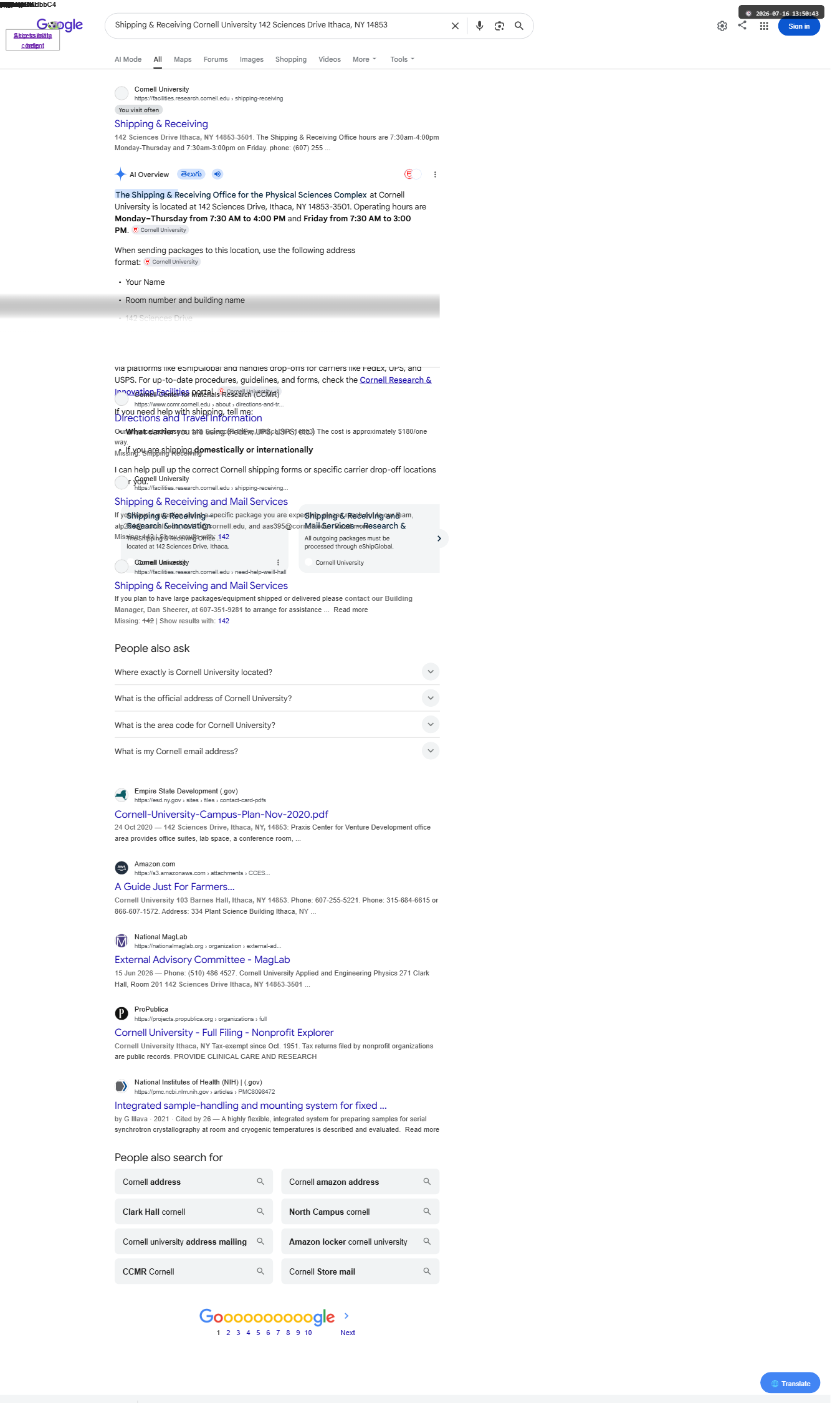The image size is (840, 1403).
Task: Switch to the AI Mode tab
Action: click(128, 59)
